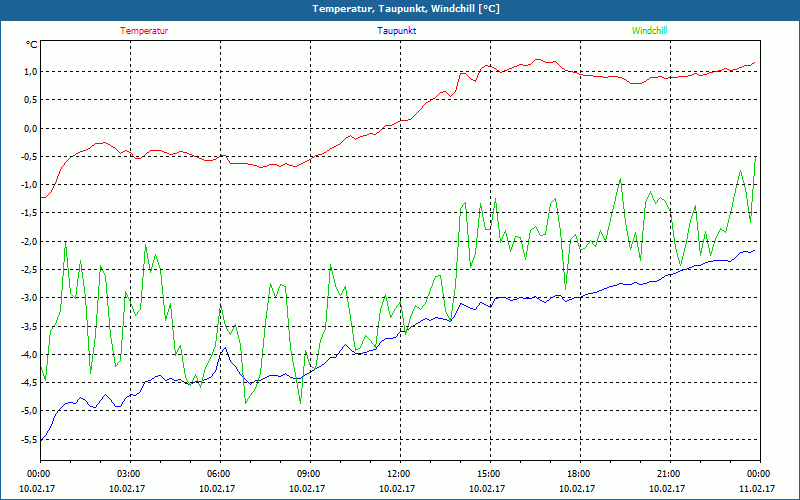Click the 0,0 y-axis value
Screen dimensions: 800x500
[x=31, y=128]
